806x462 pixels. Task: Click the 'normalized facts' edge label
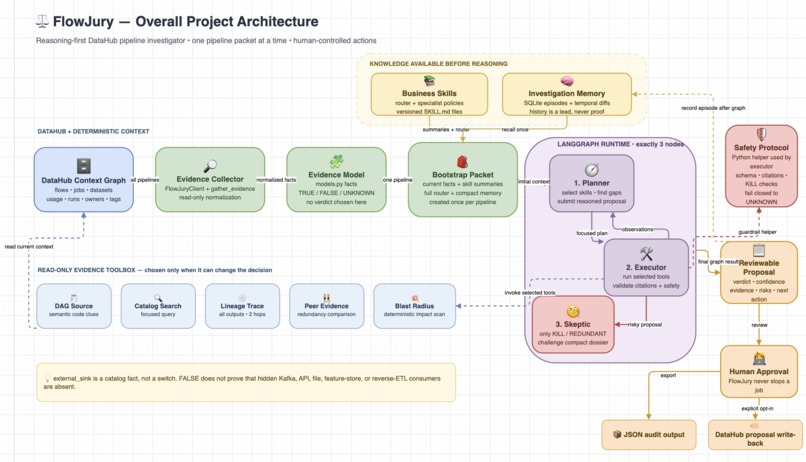click(x=276, y=180)
